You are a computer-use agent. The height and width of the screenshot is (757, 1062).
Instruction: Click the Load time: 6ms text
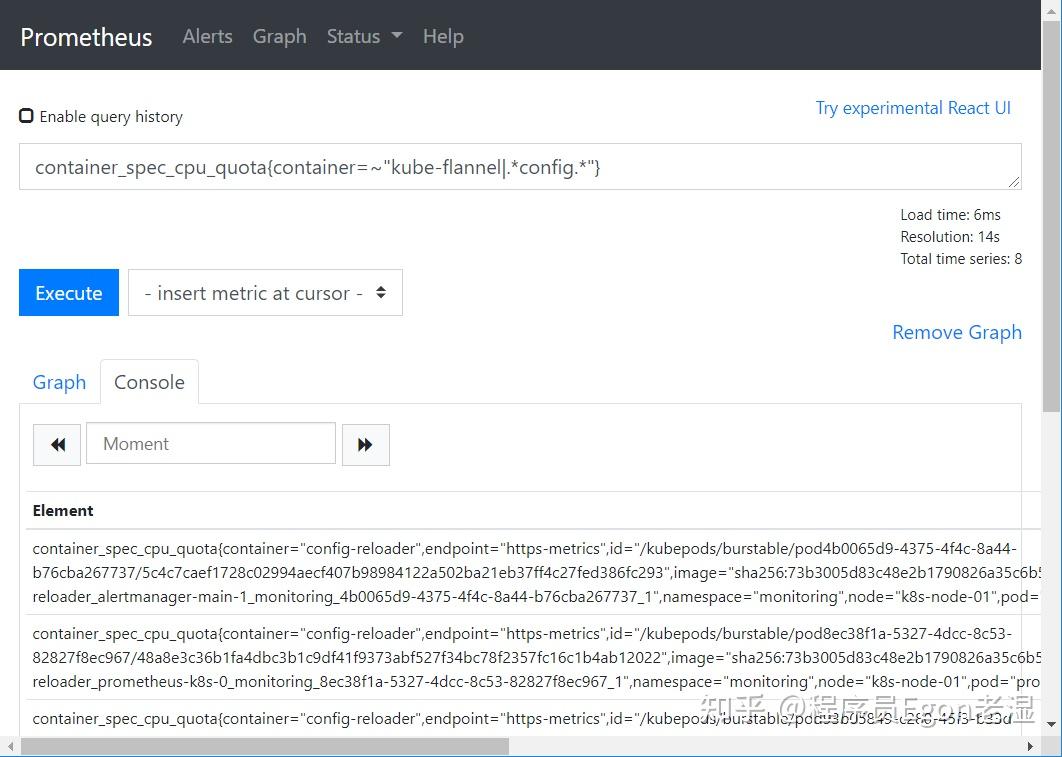tap(950, 215)
